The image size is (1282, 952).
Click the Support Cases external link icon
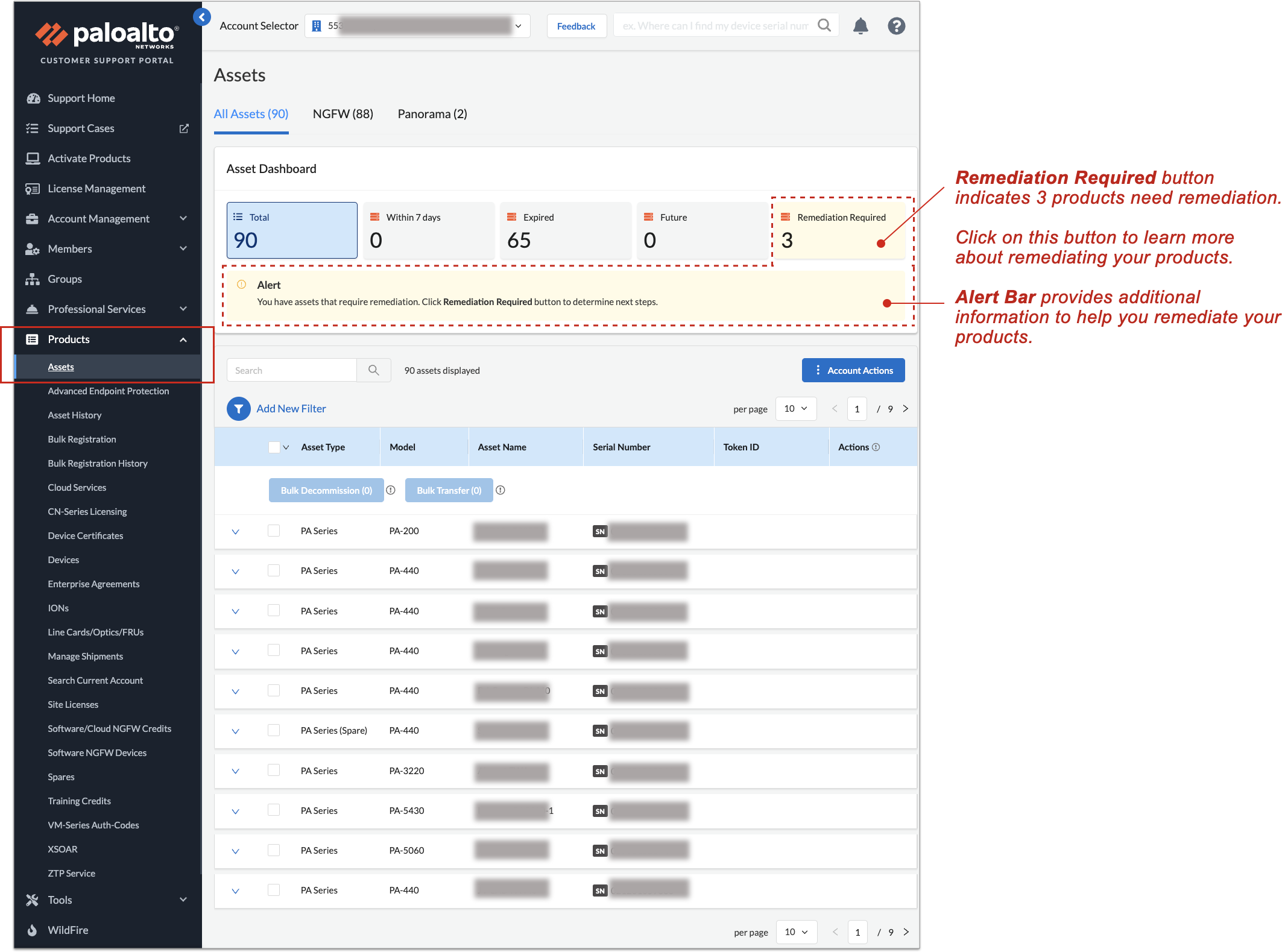click(184, 128)
